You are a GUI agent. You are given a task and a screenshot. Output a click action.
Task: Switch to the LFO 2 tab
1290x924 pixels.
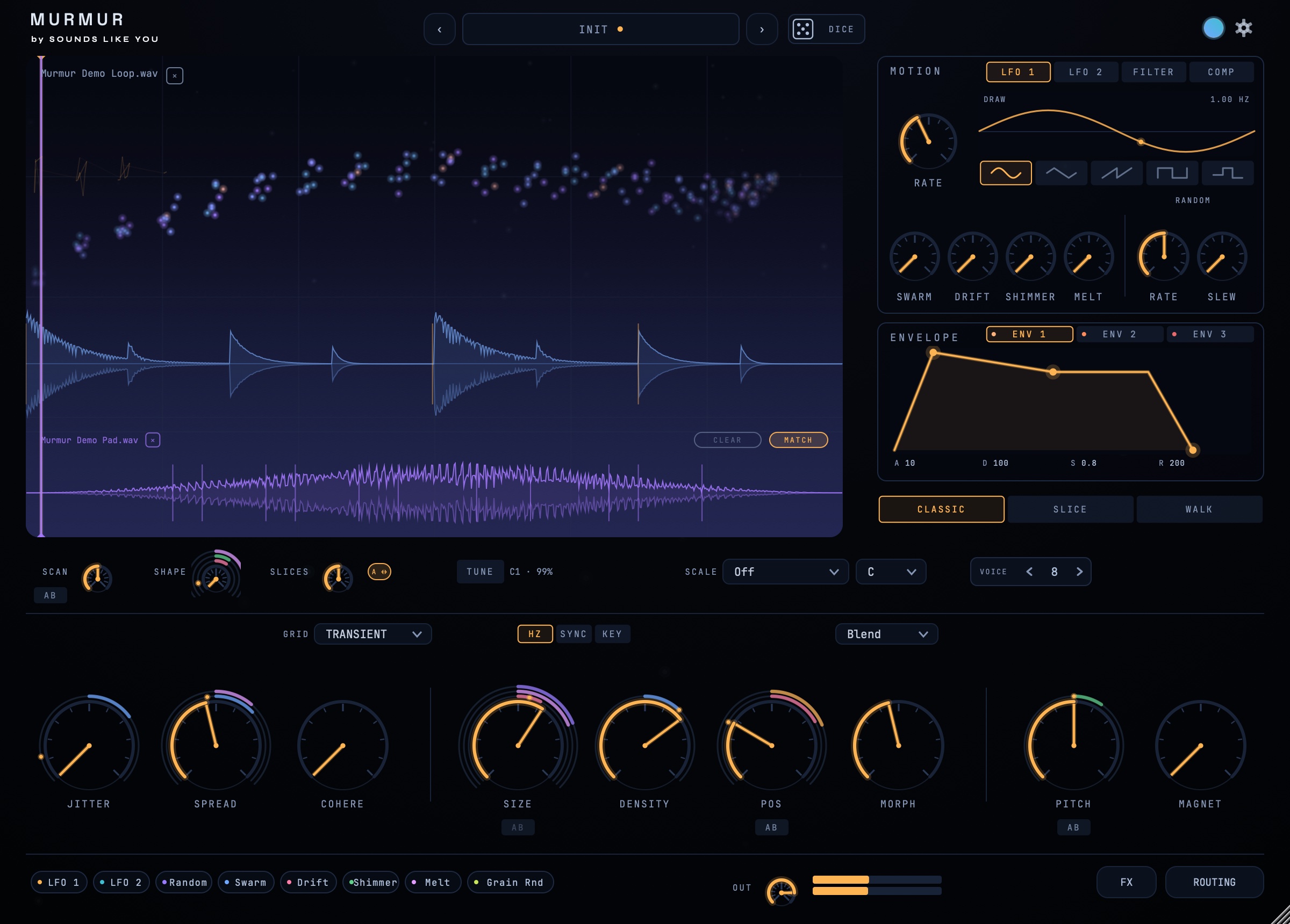pyautogui.click(x=1086, y=72)
